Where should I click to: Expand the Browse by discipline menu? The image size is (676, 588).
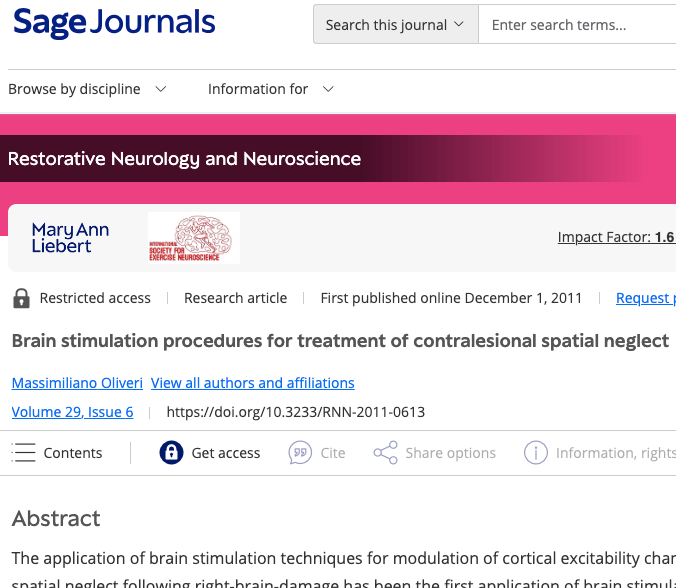coord(87,89)
